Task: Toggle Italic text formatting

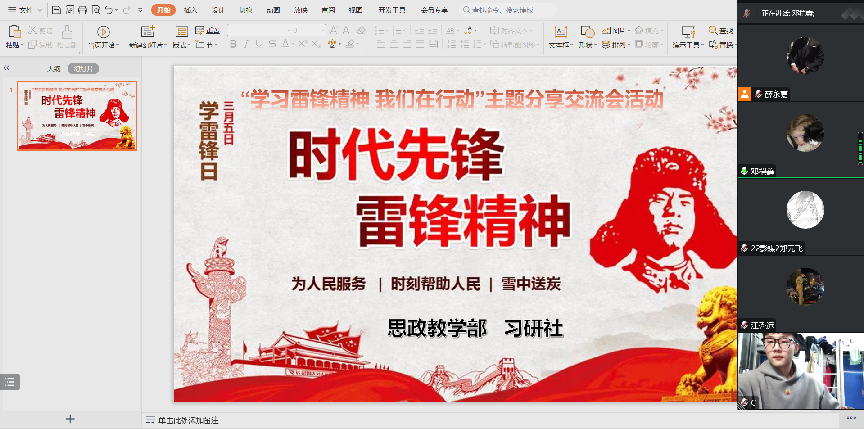Action: click(x=246, y=45)
